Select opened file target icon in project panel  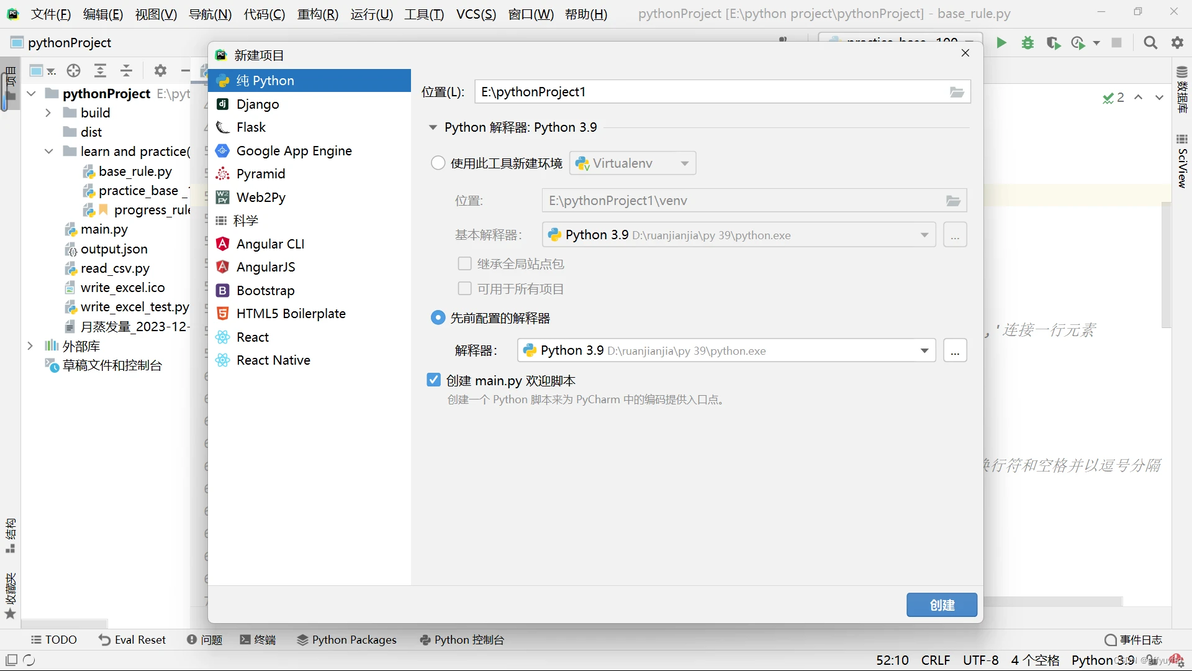click(x=73, y=71)
